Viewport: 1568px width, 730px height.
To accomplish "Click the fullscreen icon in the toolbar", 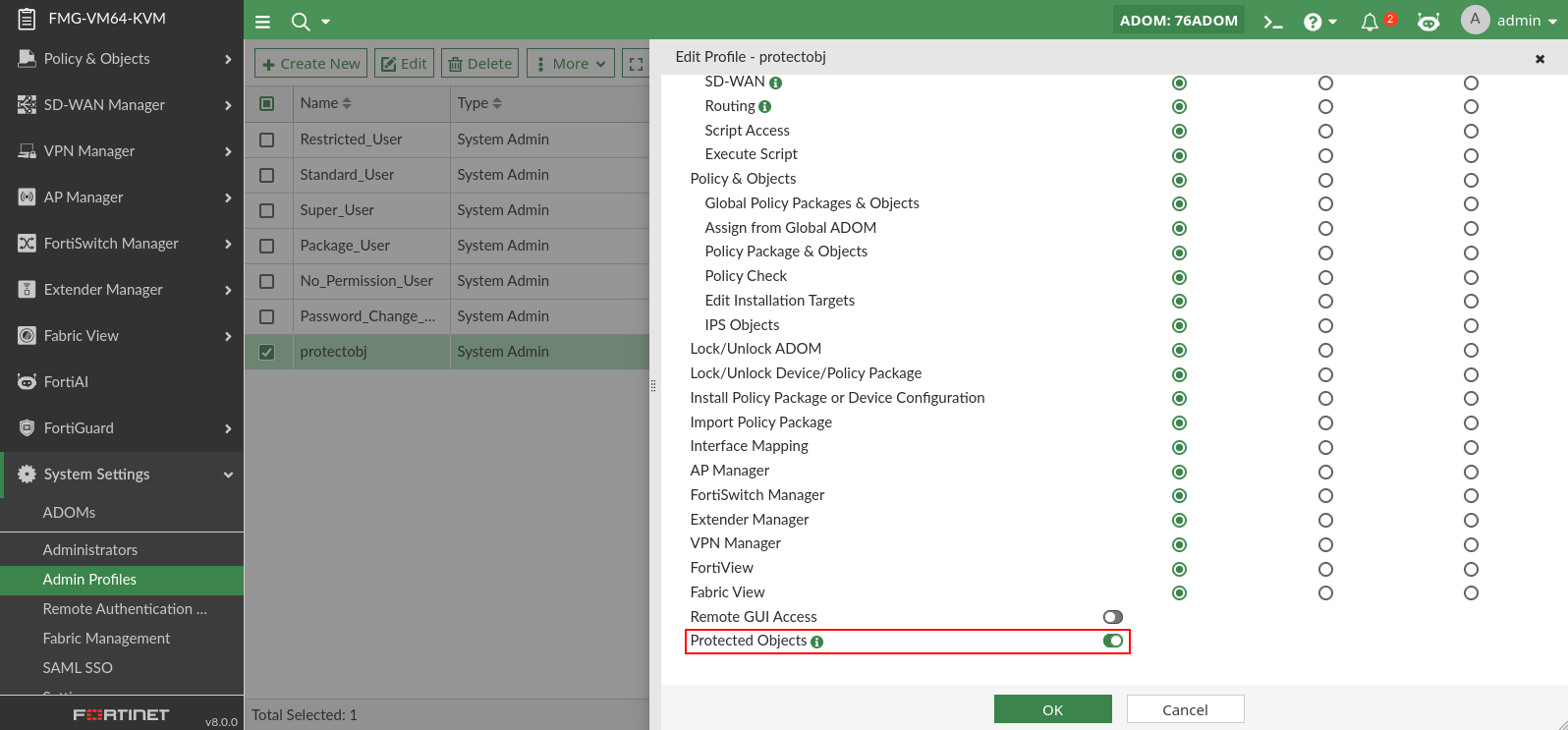I will tap(637, 64).
